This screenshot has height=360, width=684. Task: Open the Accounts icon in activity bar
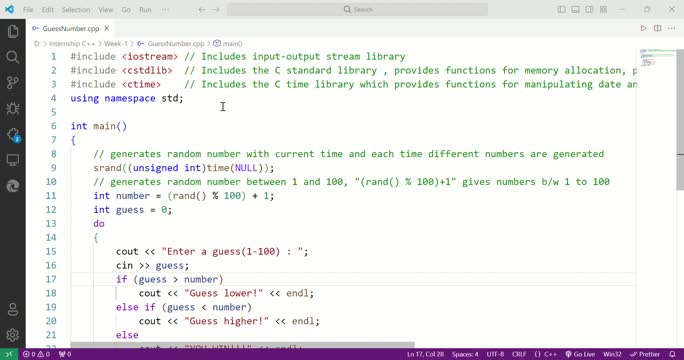coord(13,309)
